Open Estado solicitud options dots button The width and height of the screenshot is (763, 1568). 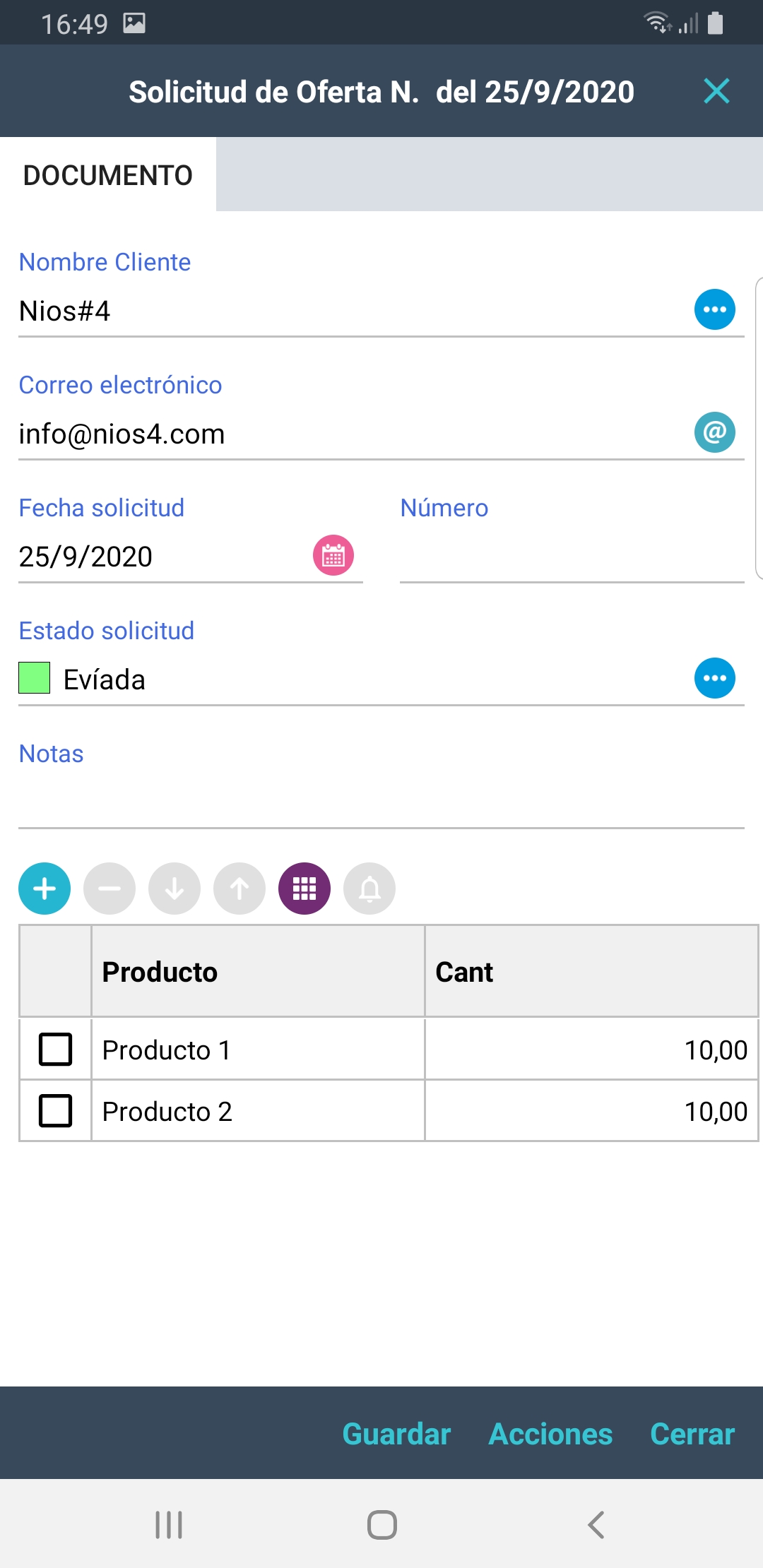click(x=715, y=678)
